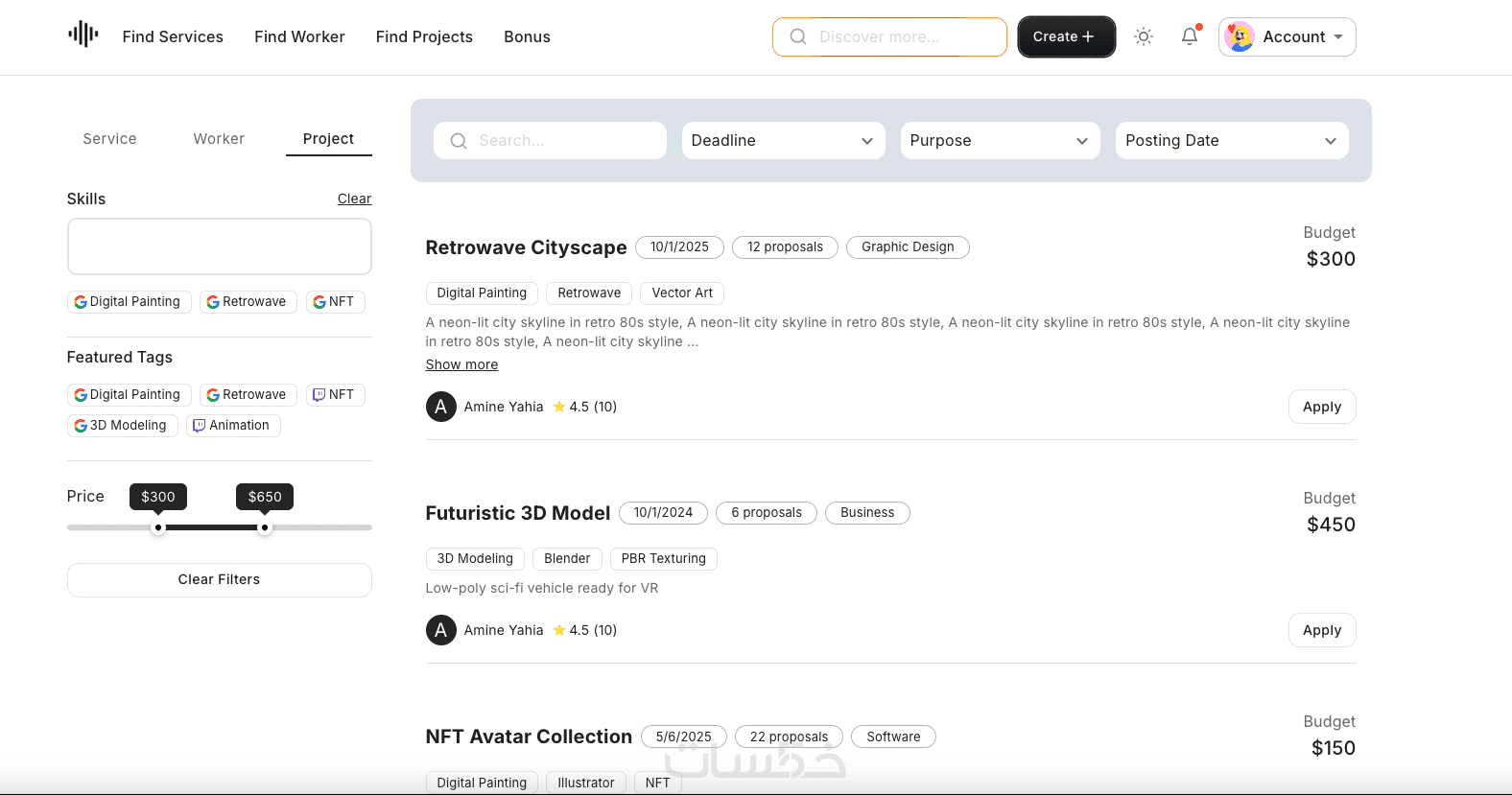Open the Find Projects menu item

[x=424, y=36]
